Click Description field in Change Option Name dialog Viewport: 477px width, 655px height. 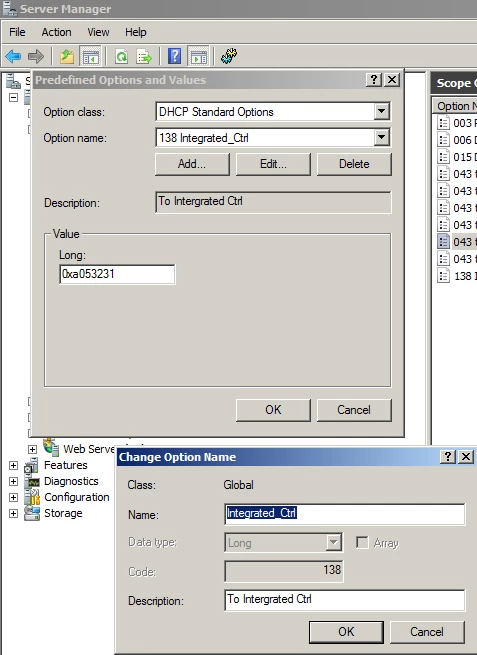pos(345,600)
